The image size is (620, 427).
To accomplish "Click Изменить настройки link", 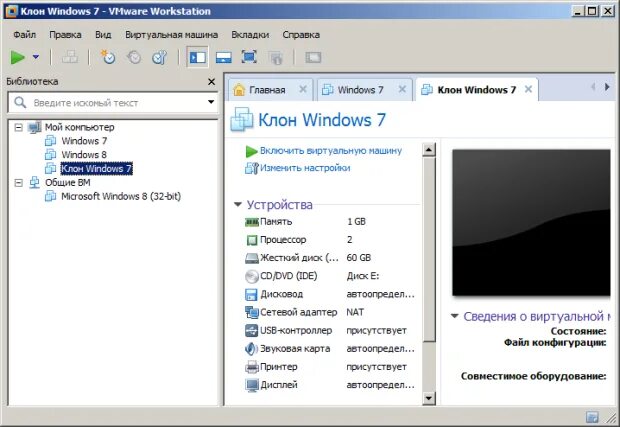I will point(305,168).
